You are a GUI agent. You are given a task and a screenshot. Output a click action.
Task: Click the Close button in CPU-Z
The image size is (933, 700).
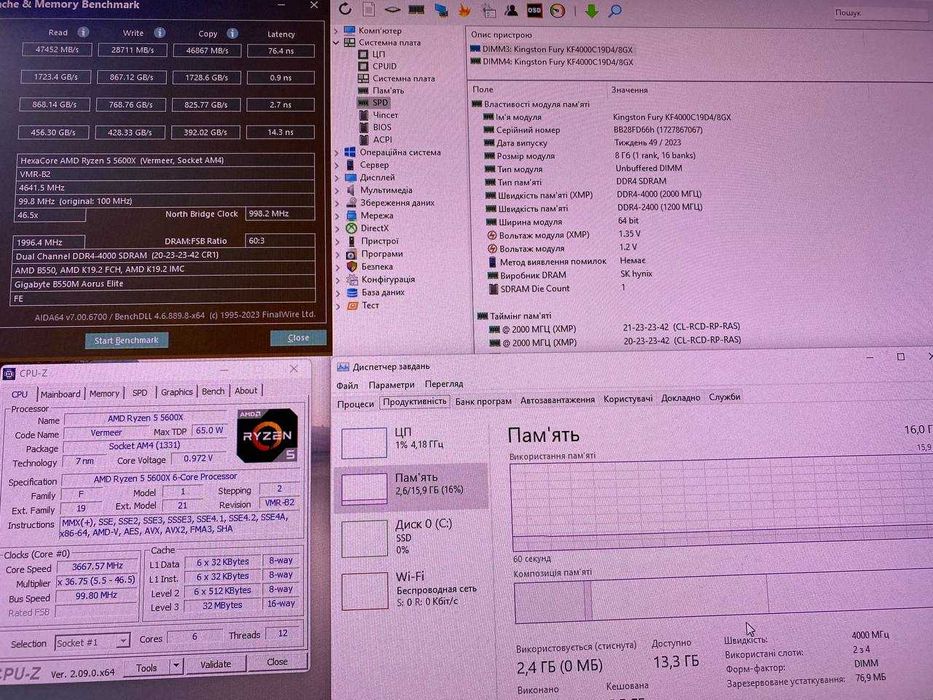click(277, 661)
